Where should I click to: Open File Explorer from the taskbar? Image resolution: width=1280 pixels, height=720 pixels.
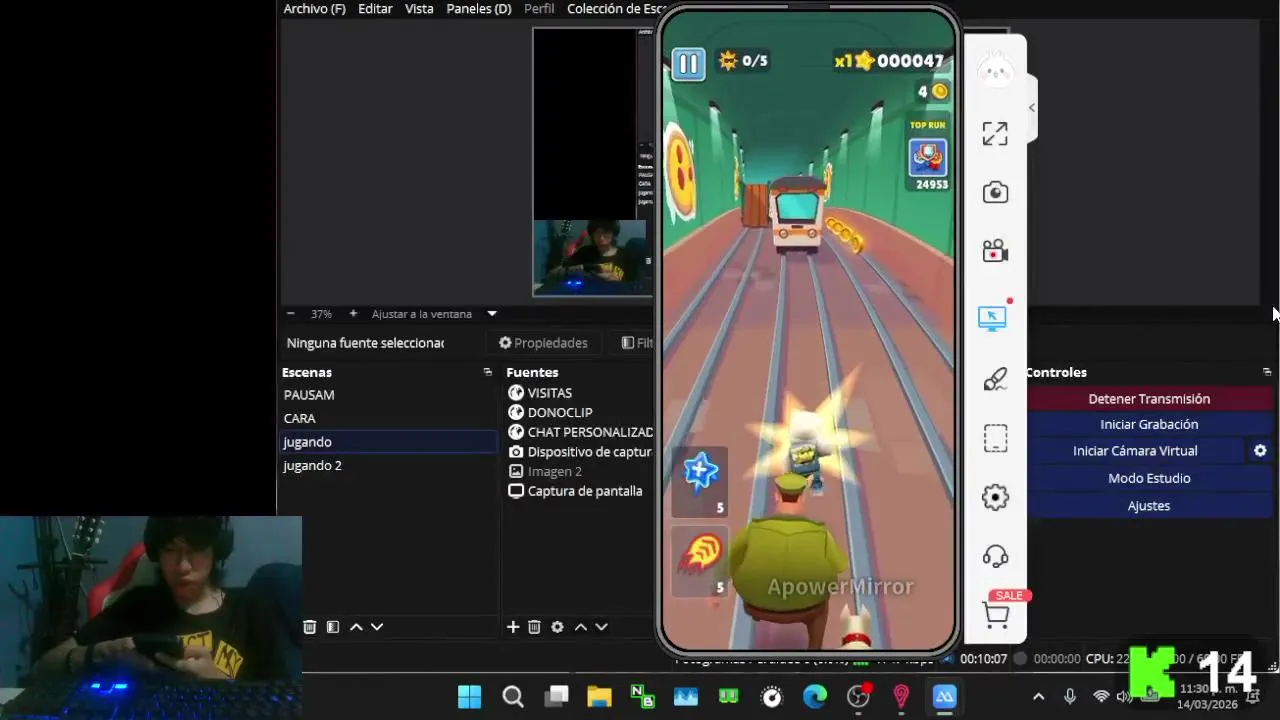599,697
